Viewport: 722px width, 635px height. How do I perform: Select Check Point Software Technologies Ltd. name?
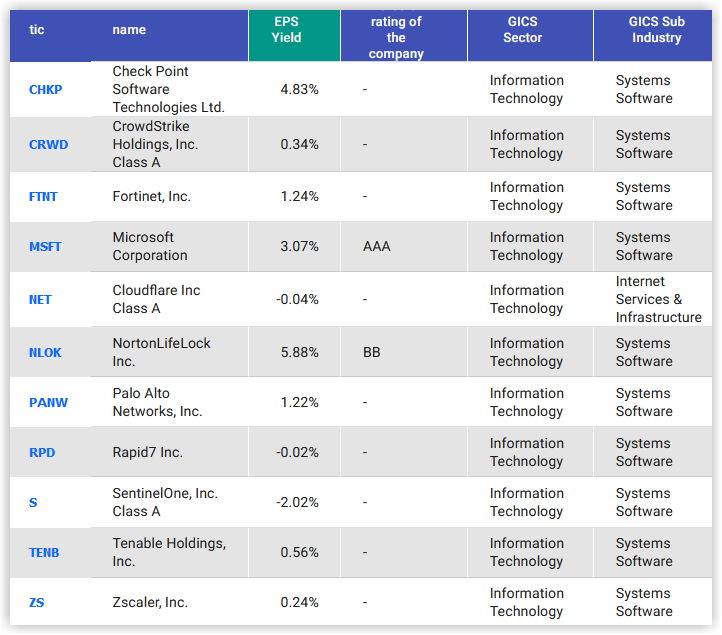coord(169,89)
